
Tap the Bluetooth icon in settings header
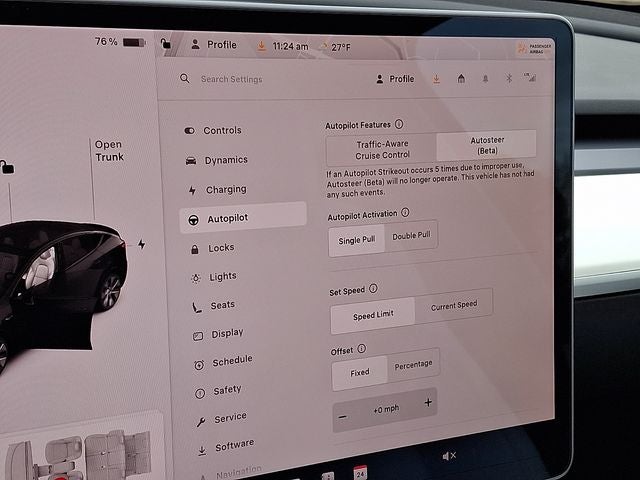coord(507,78)
